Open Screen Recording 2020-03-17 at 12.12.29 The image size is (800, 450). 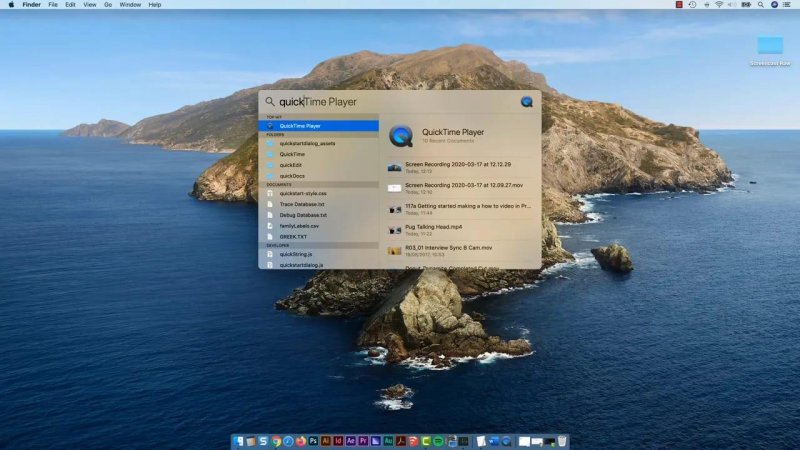(461, 167)
